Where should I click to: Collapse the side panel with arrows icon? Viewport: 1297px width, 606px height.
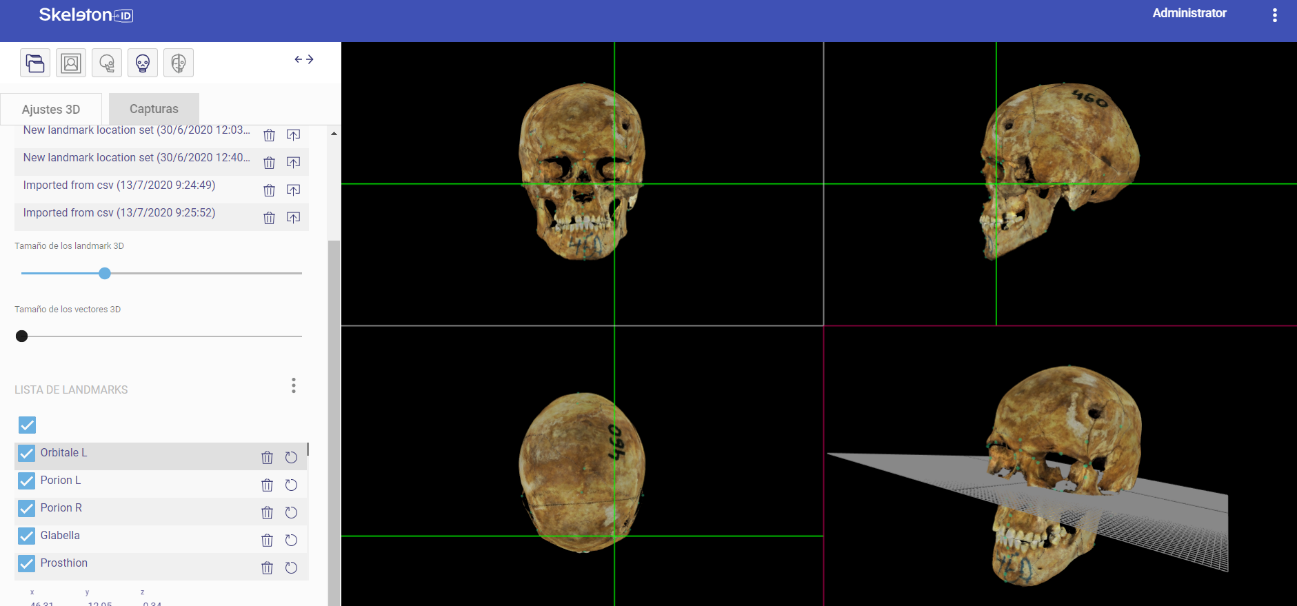point(304,60)
